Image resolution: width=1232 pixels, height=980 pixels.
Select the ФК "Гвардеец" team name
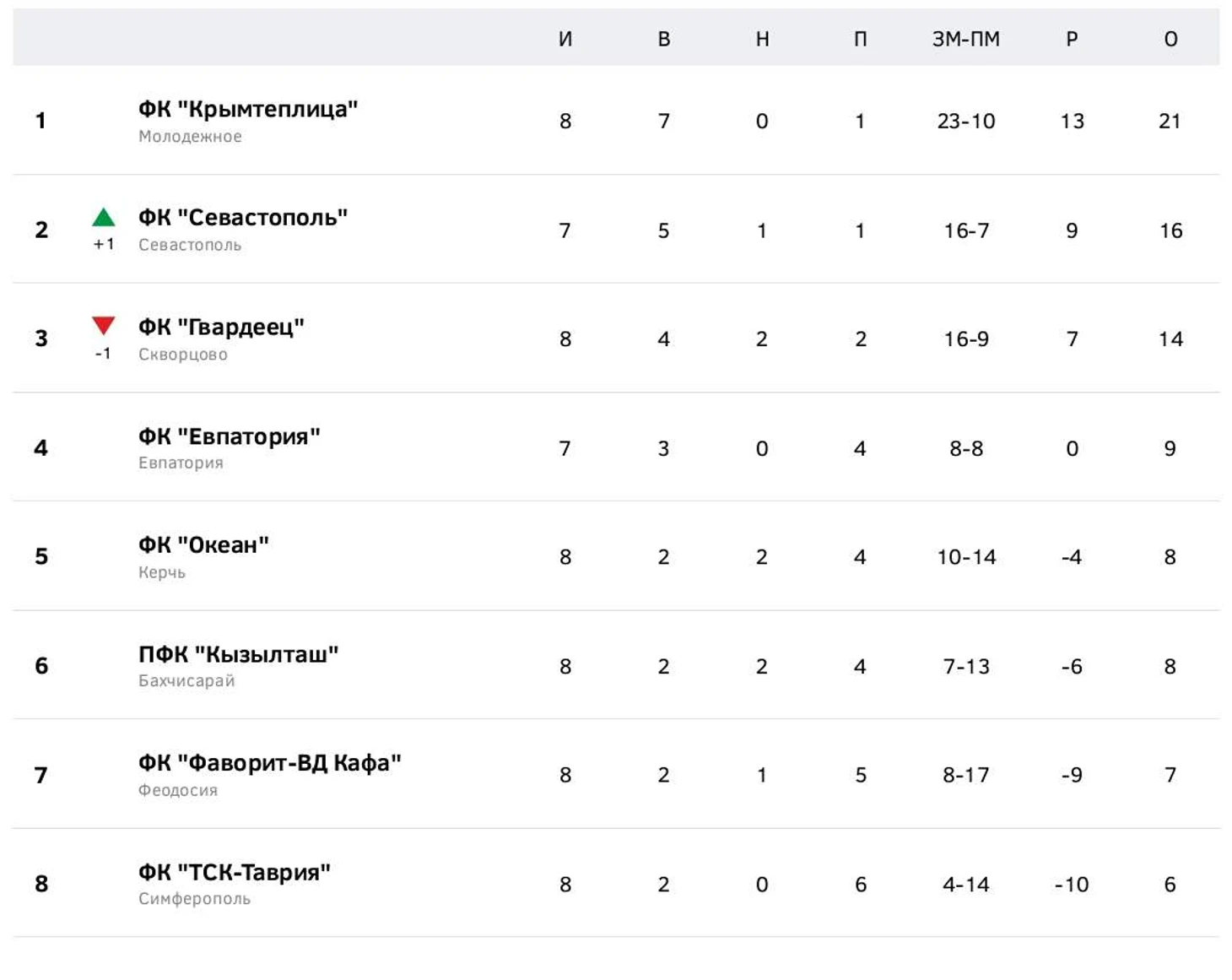point(221,328)
